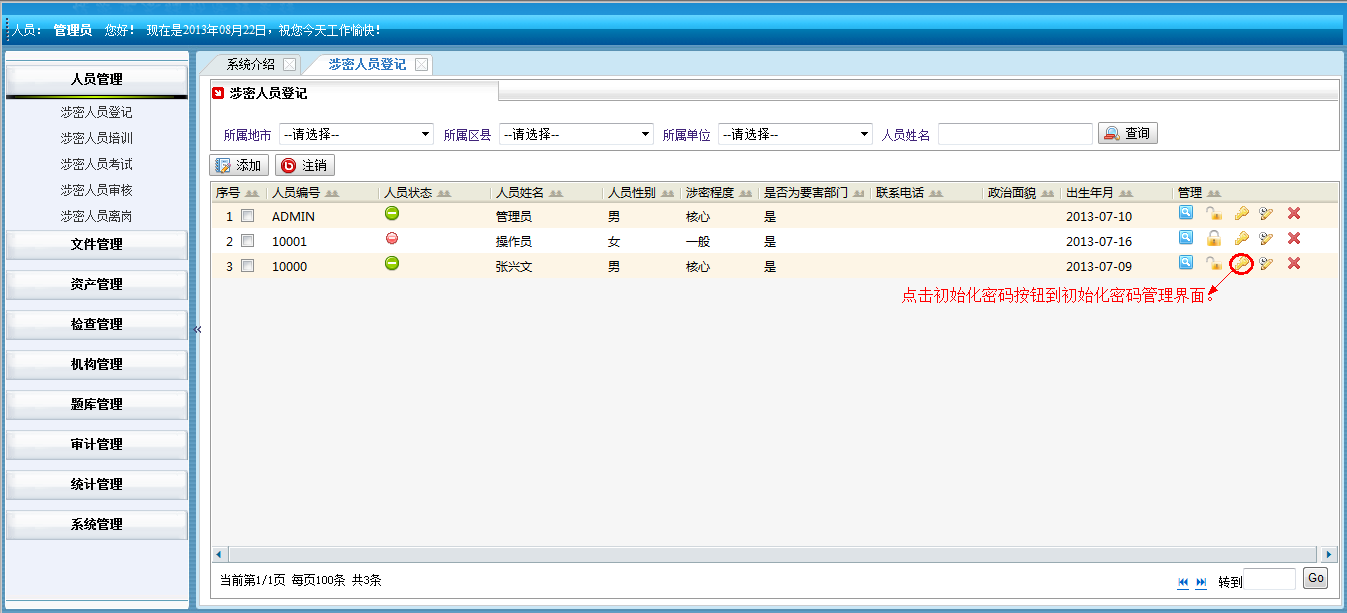
Task: Open 涉密人员离岗 in sidebar
Action: click(96, 217)
